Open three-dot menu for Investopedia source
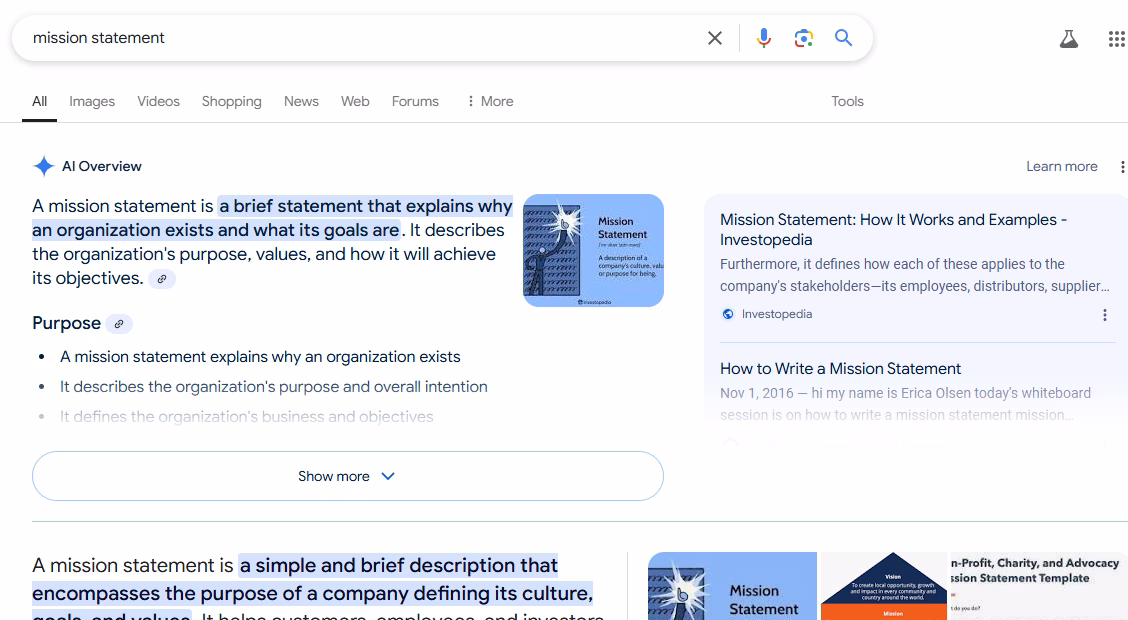Image resolution: width=1128 pixels, height=620 pixels. point(1105,315)
